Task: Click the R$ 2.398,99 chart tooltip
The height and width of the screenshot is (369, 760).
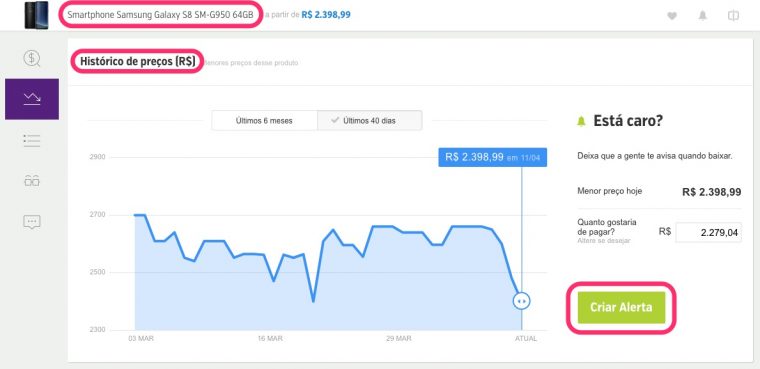Action: (492, 158)
